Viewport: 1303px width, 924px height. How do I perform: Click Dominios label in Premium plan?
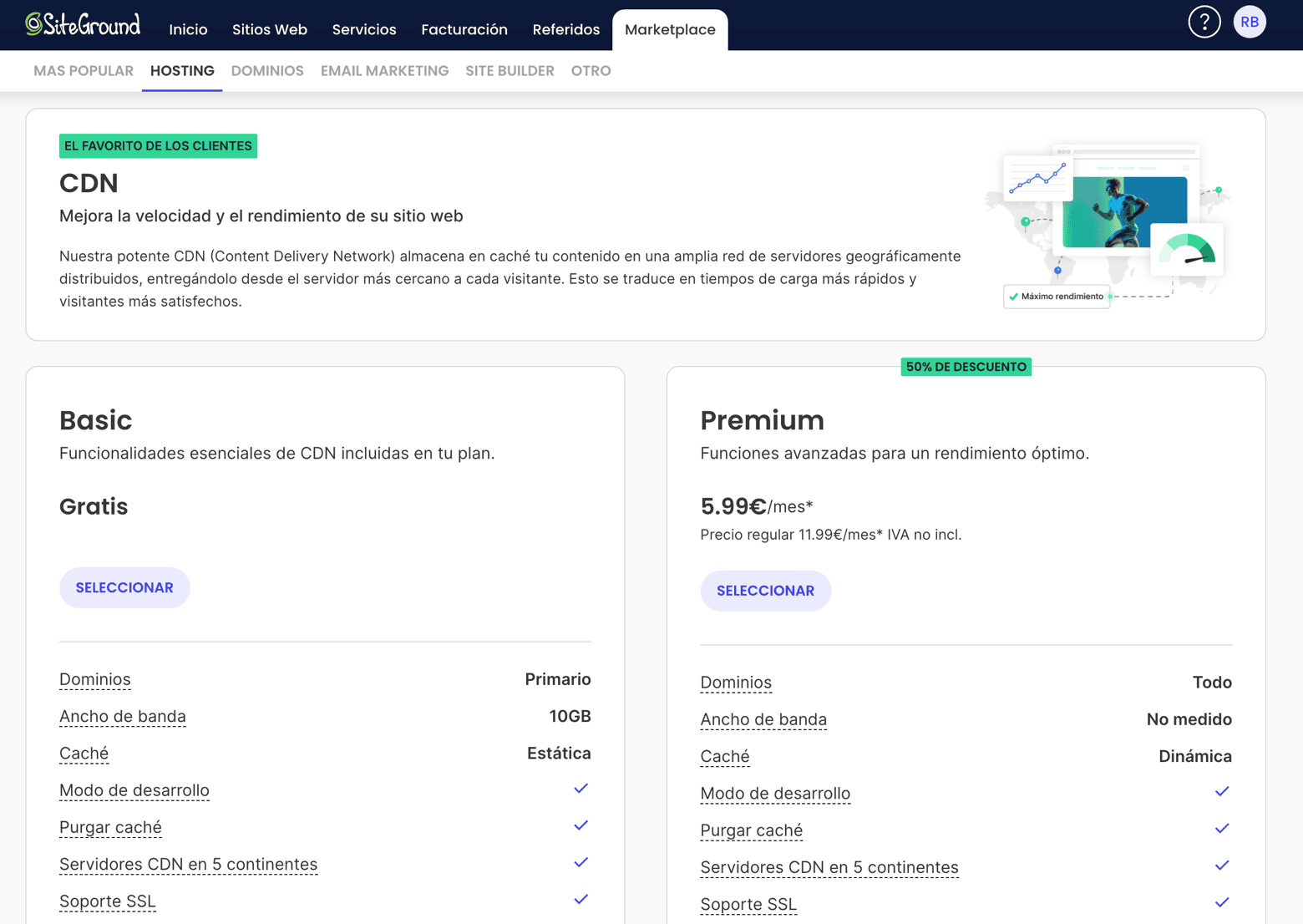pyautogui.click(x=736, y=683)
